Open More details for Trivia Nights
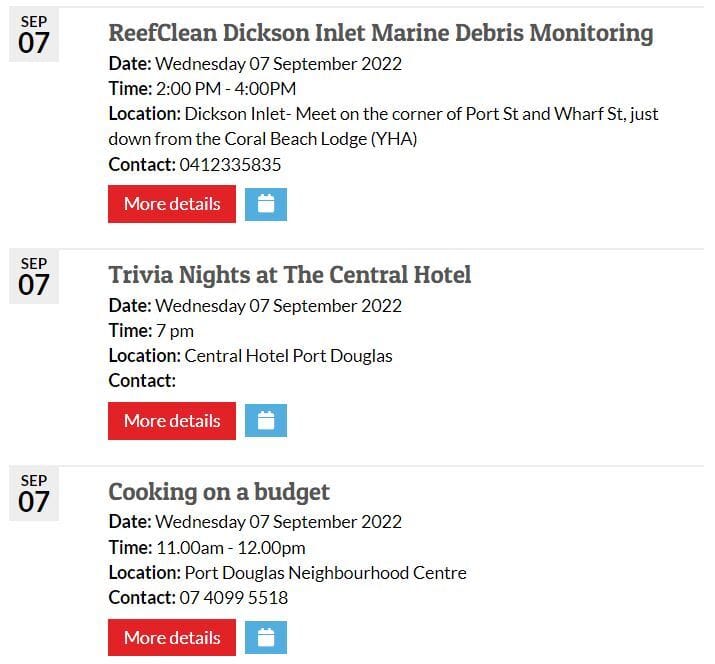The image size is (715, 664). 172,421
